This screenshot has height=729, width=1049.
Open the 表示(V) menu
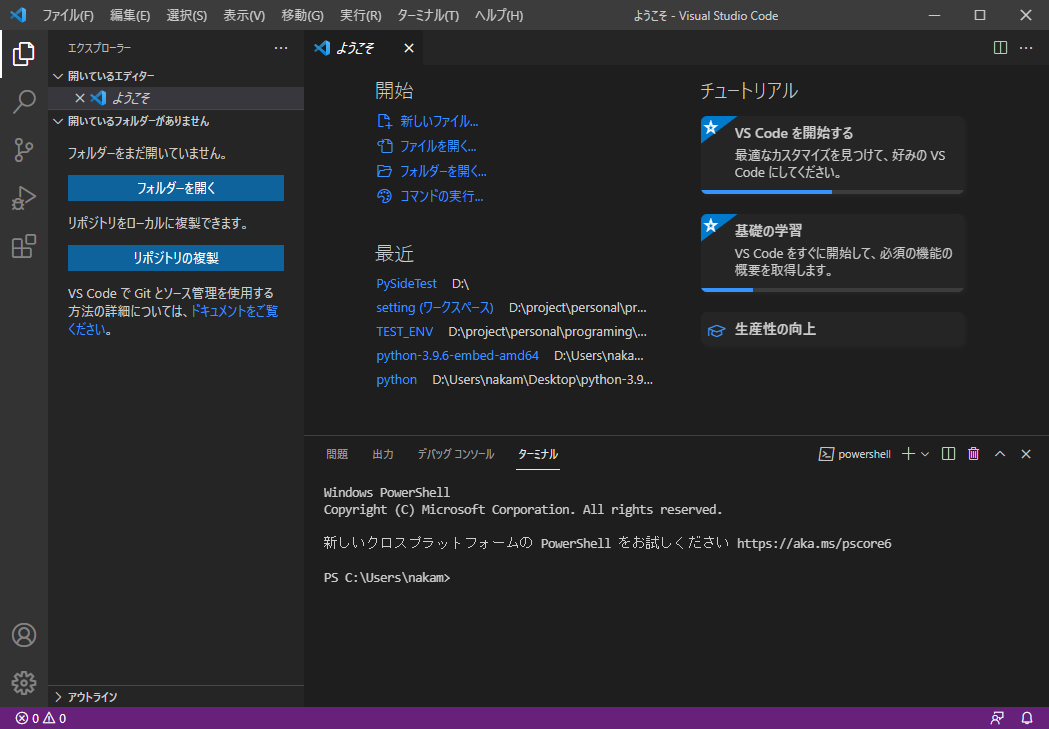[244, 15]
